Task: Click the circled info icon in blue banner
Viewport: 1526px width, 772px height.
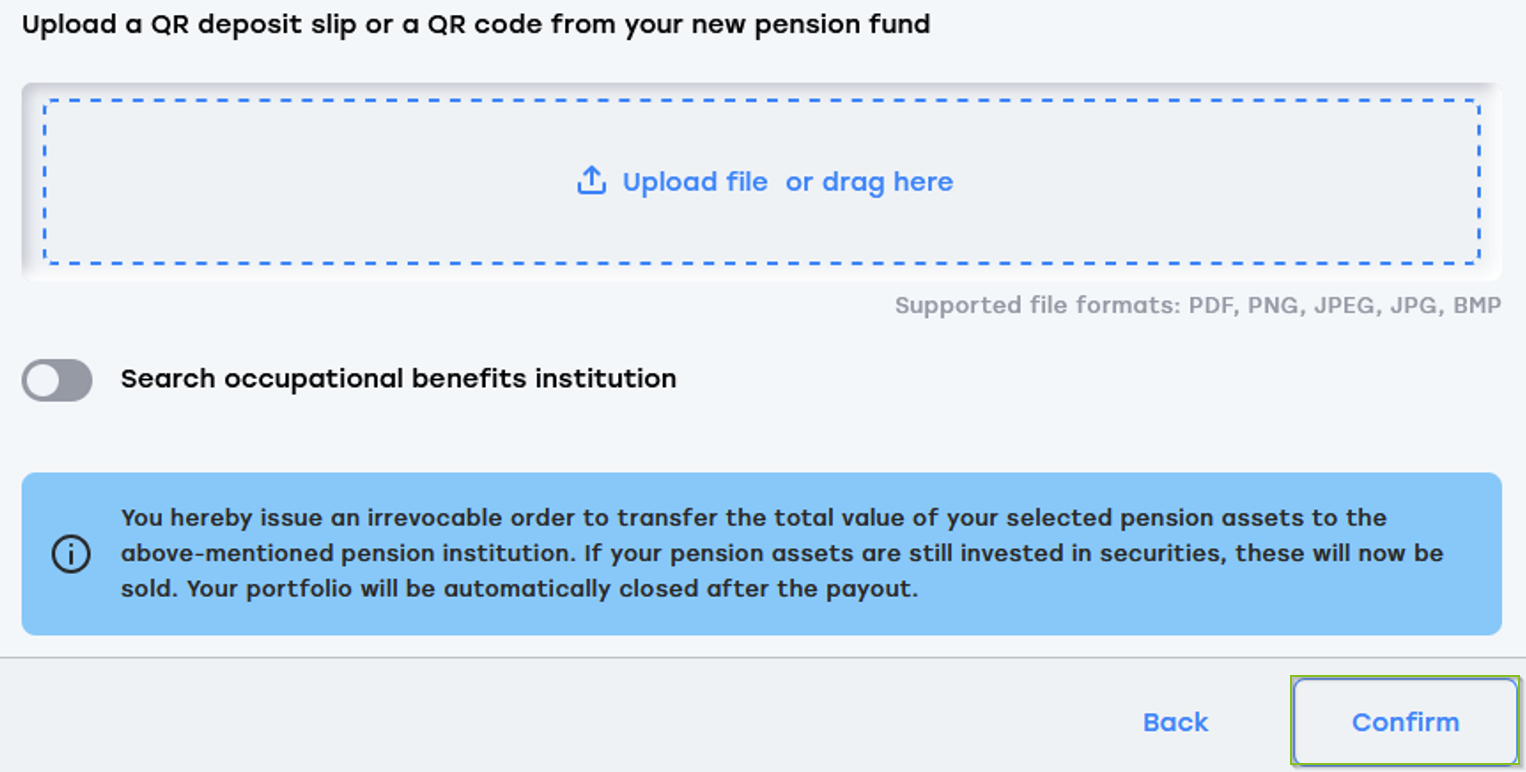Action: pyautogui.click(x=71, y=554)
